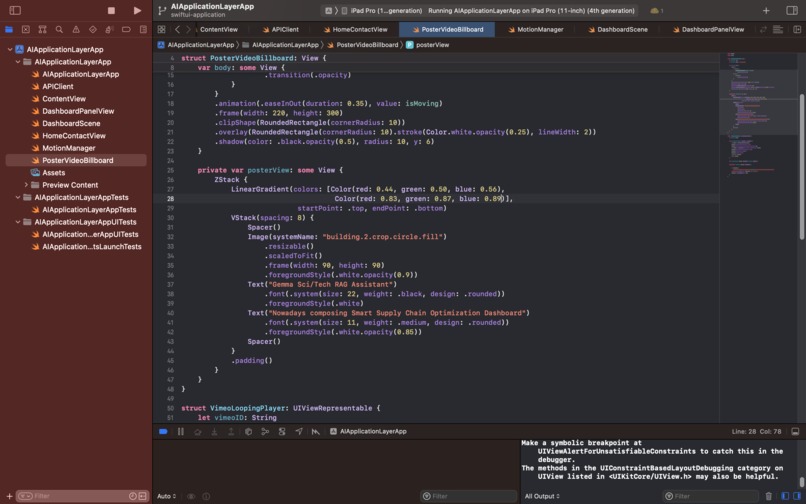The width and height of the screenshot is (806, 504).
Task: Collapse the AIApplicationLayerApp group folder
Action: click(x=18, y=62)
